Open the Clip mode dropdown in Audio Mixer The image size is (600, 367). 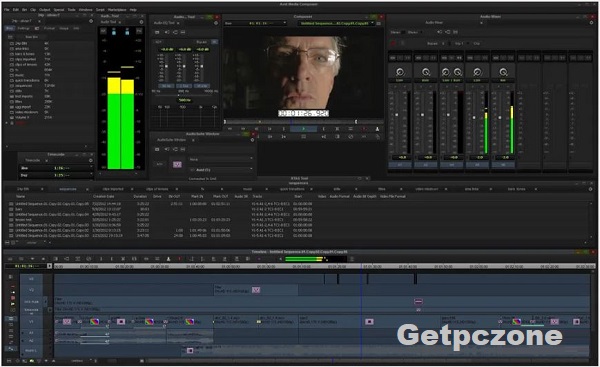click(x=477, y=44)
